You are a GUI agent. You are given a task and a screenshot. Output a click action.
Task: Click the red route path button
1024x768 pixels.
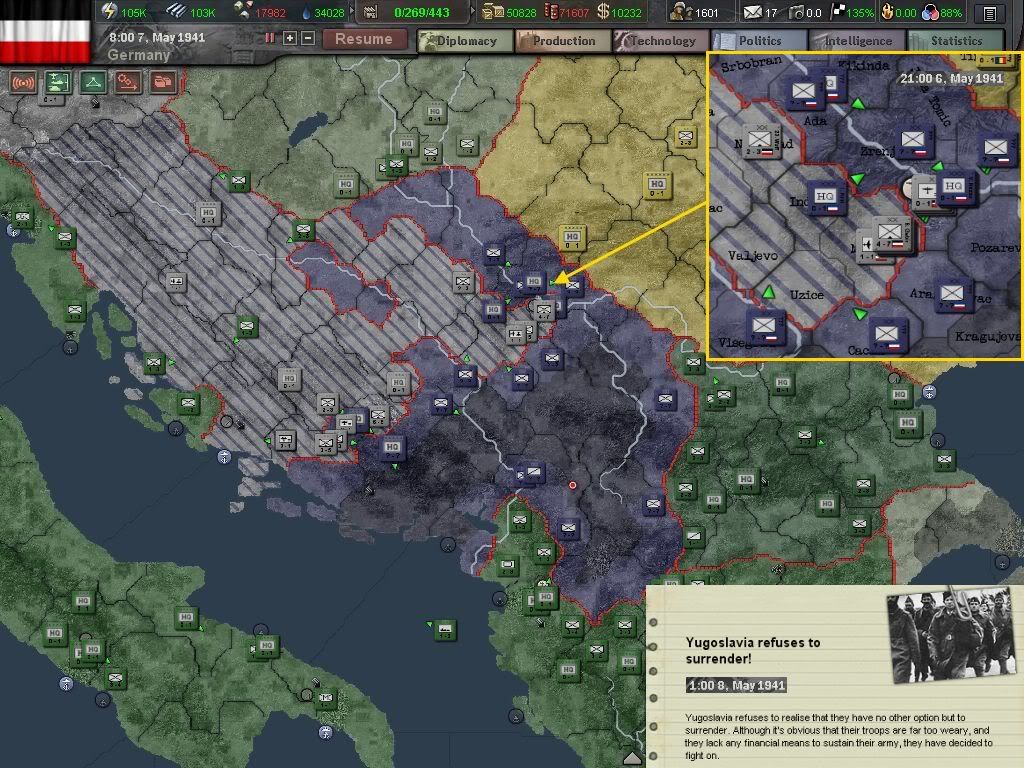128,83
